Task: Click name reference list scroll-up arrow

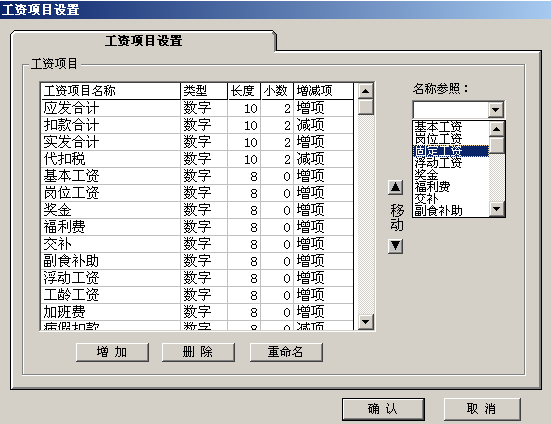Action: [497, 129]
